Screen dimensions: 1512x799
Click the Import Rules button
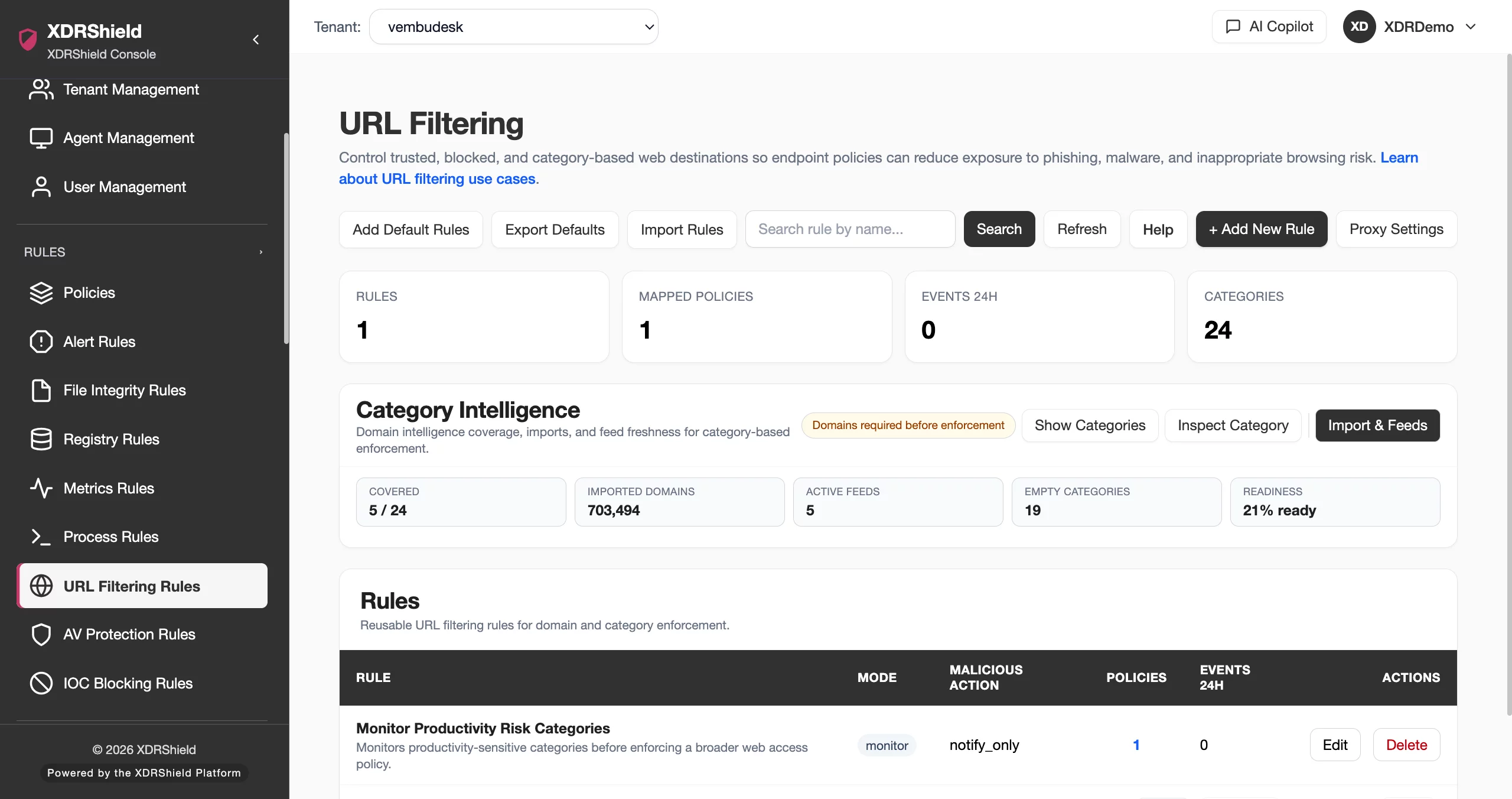[682, 229]
